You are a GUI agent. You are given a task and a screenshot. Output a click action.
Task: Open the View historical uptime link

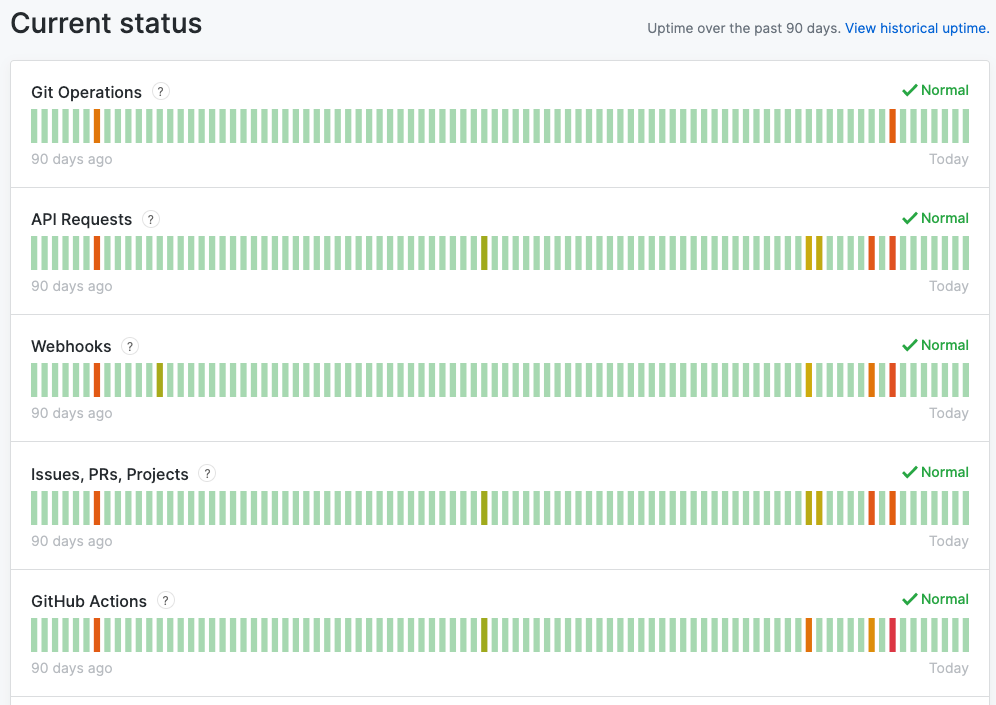click(x=915, y=28)
